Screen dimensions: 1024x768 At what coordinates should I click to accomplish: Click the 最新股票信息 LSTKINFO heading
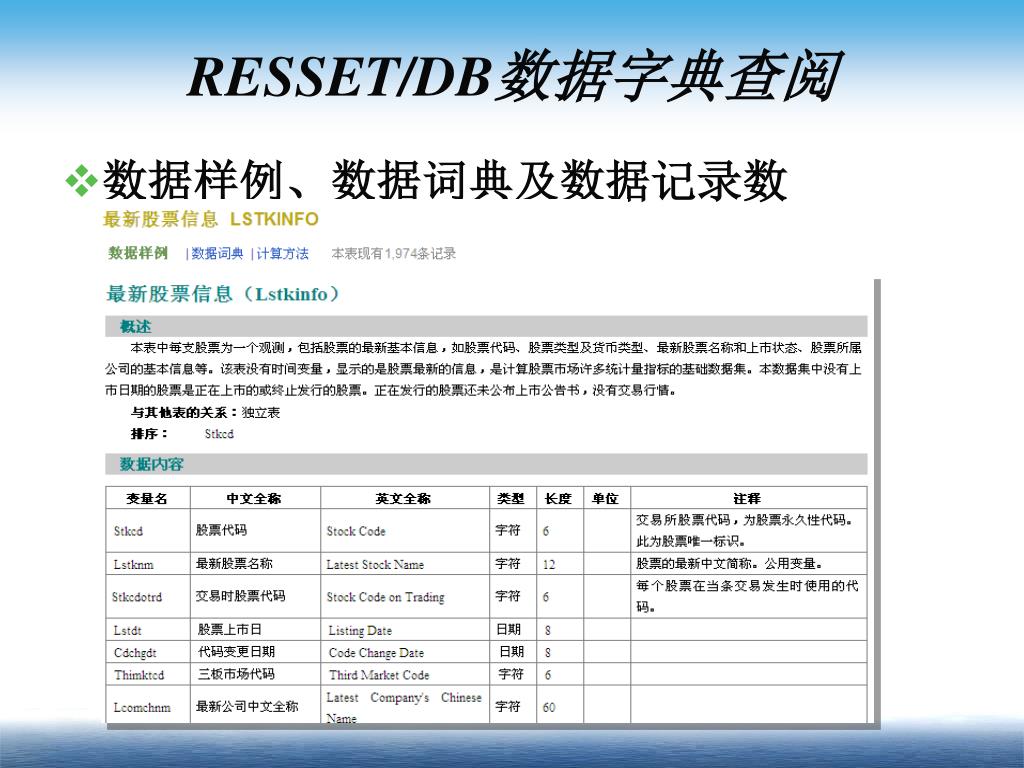[x=210, y=219]
